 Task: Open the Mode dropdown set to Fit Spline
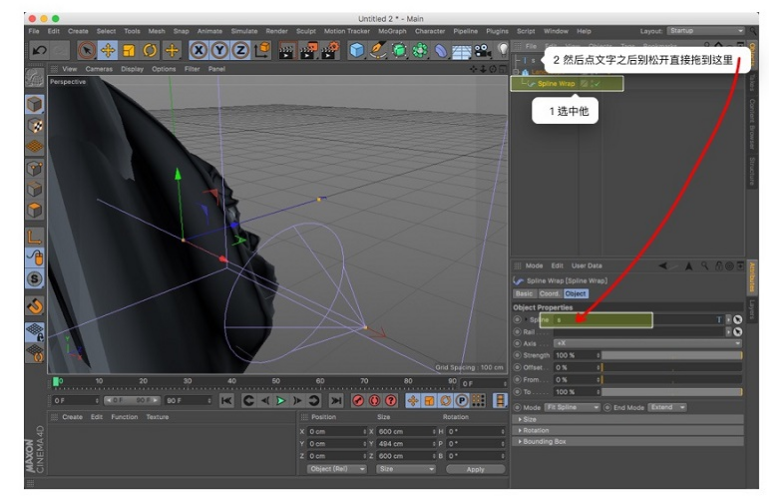click(573, 407)
